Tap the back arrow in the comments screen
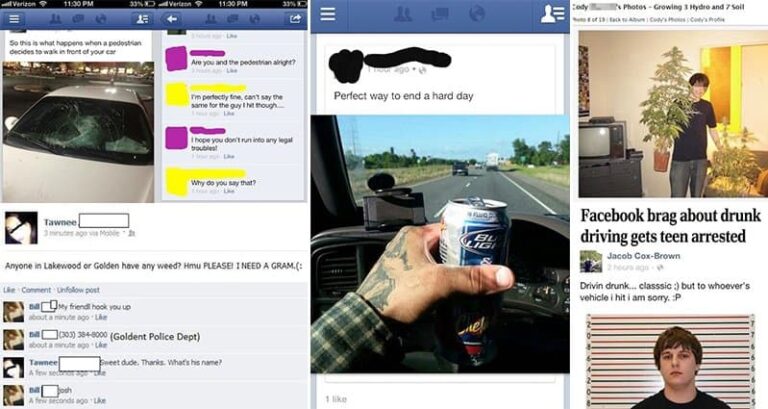768x409 pixels. (x=171, y=19)
